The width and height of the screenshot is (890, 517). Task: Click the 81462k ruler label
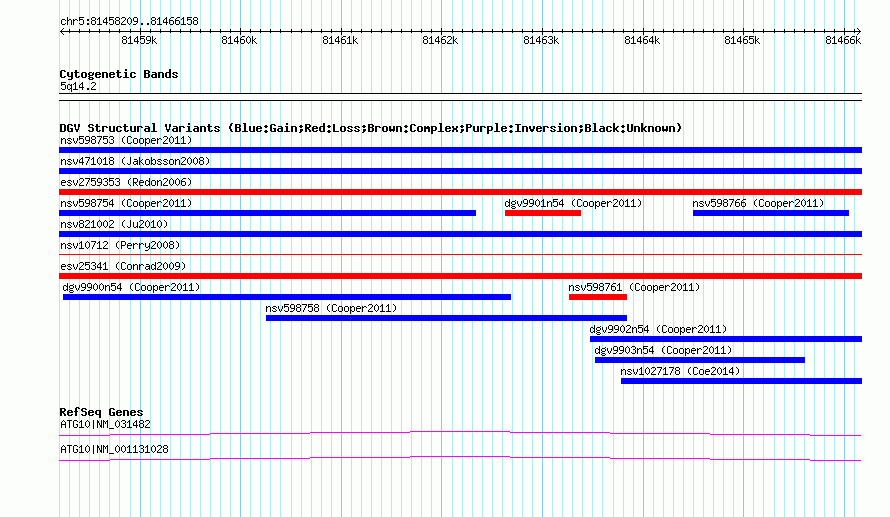440,40
